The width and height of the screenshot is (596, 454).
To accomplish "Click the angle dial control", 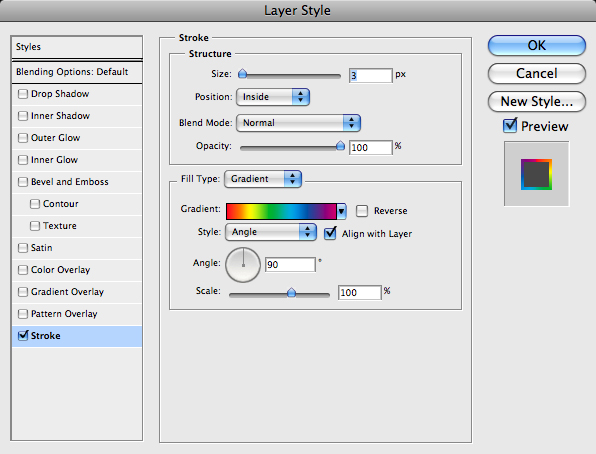I will pos(243,265).
